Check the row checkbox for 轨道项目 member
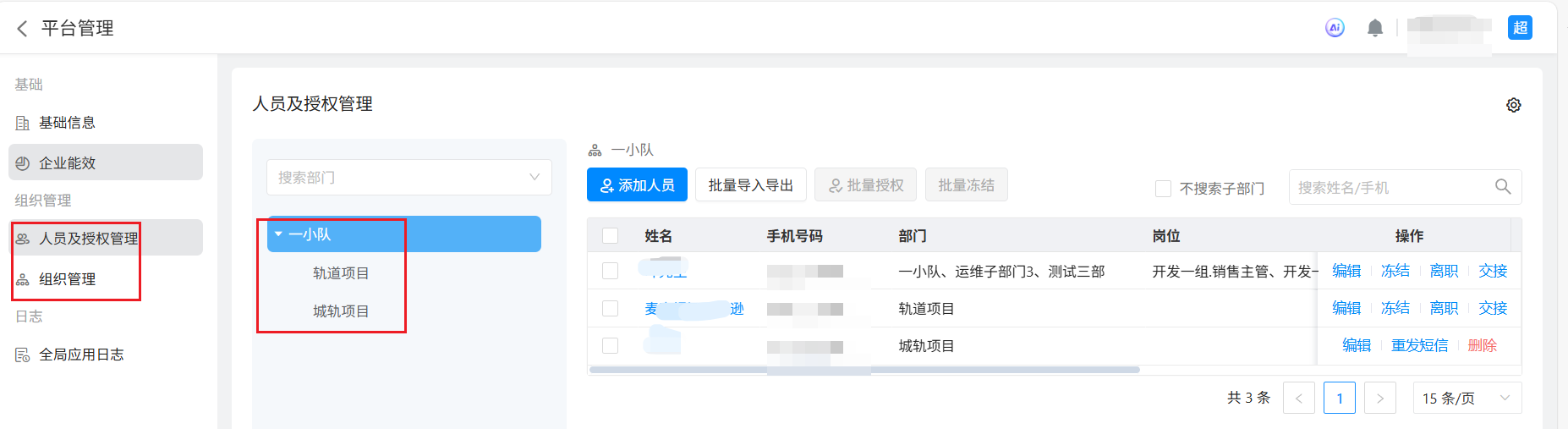Viewport: 1568px width, 429px height. click(x=610, y=308)
